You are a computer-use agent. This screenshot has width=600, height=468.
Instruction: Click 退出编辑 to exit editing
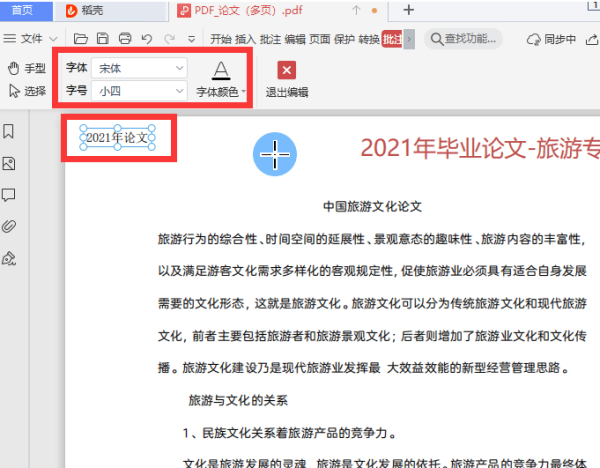287,80
